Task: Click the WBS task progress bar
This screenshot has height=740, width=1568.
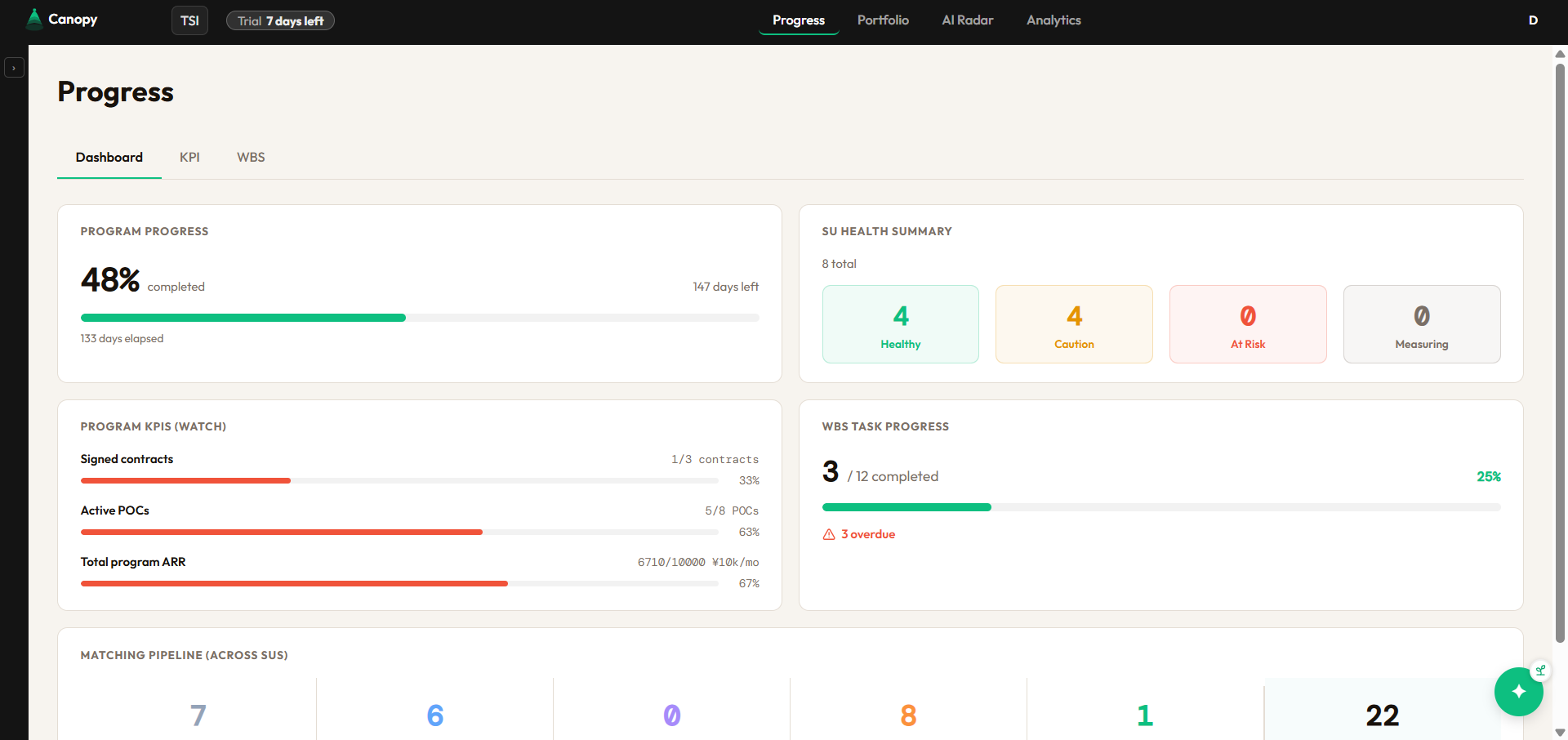Action: coord(1161,507)
